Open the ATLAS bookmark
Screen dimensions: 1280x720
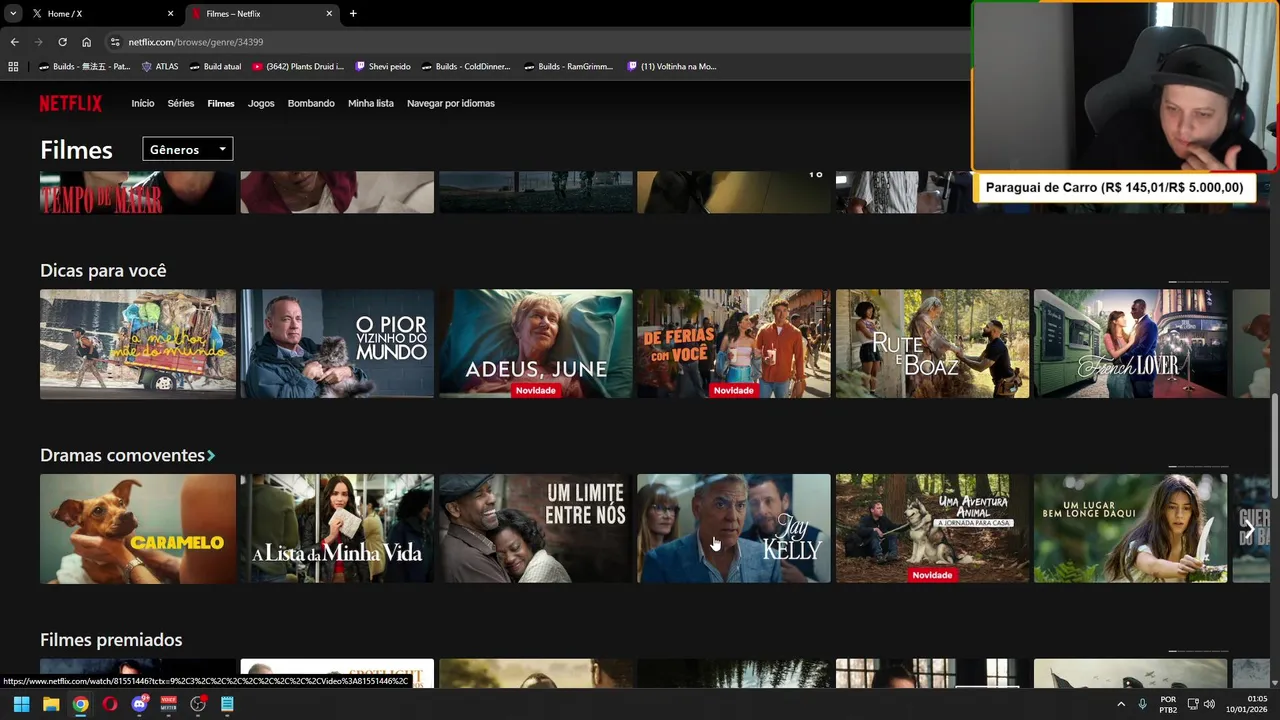(160, 67)
